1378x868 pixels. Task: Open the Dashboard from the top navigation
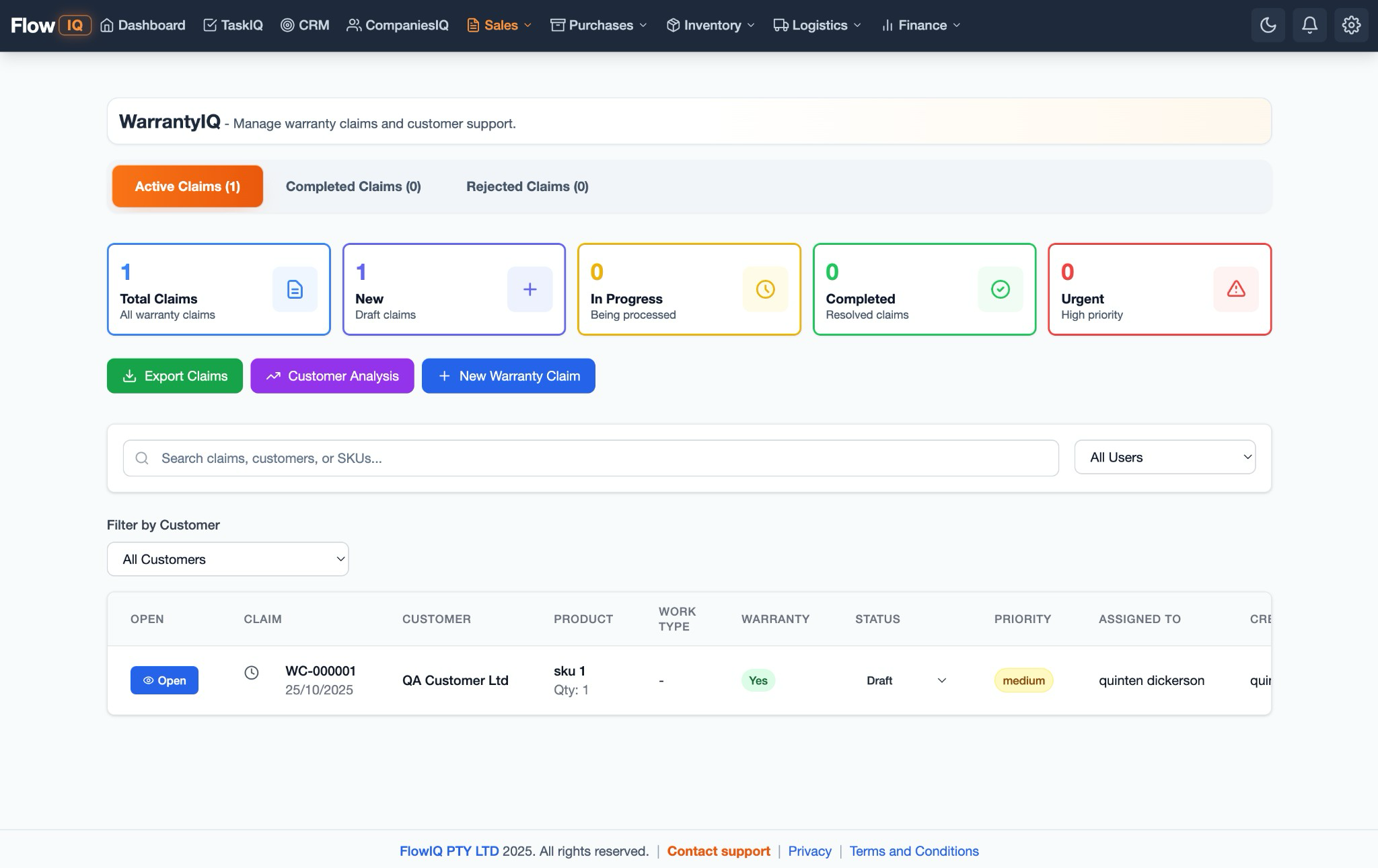[x=142, y=25]
